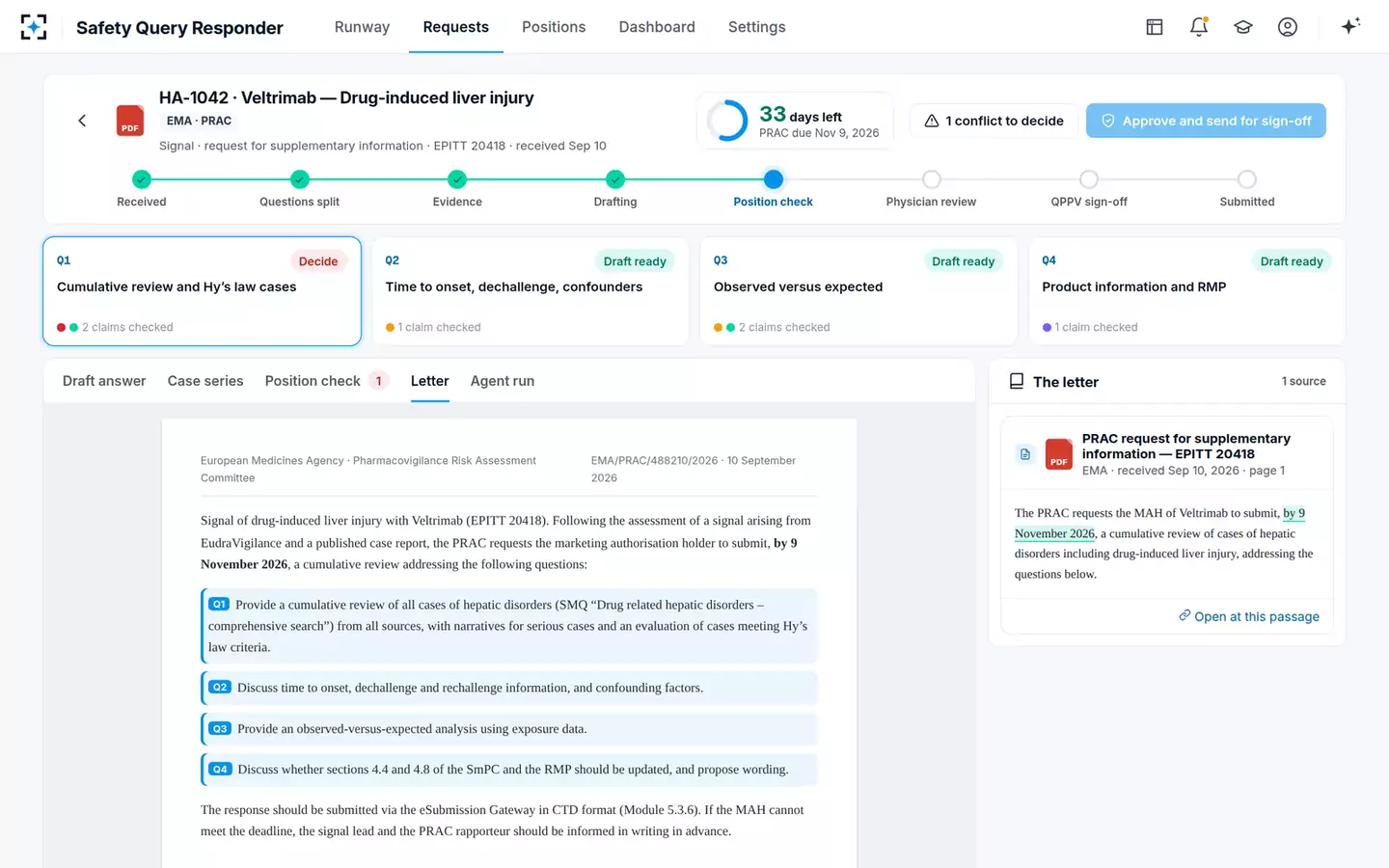Click the red PDF icon beside HA-1042 title
Screen dimensions: 1389x868
coord(130,121)
